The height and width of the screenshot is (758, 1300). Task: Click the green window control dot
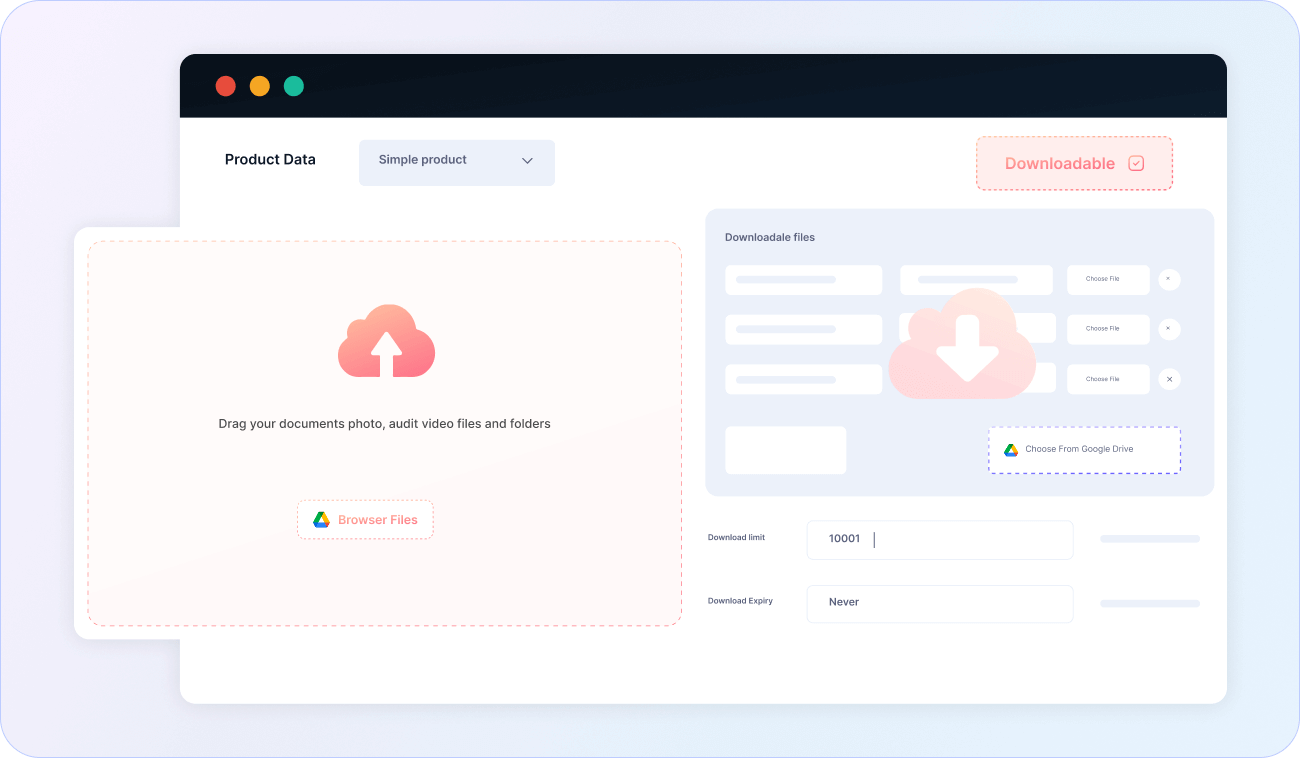(293, 86)
